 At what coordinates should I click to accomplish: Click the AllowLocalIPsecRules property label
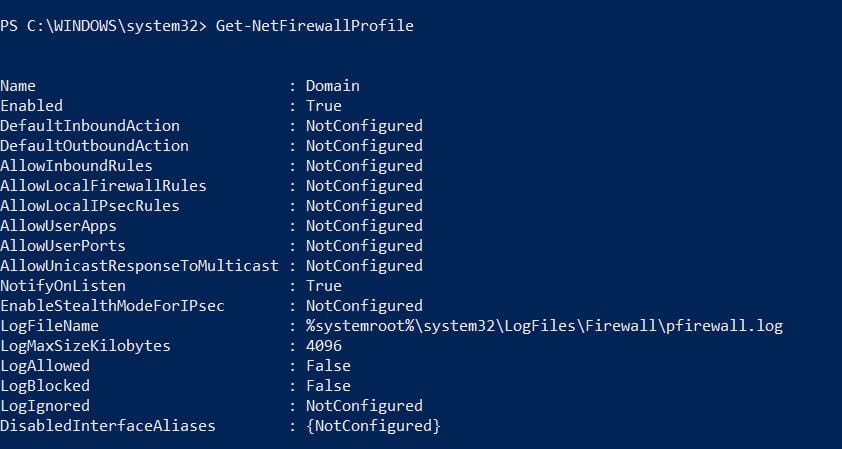90,206
